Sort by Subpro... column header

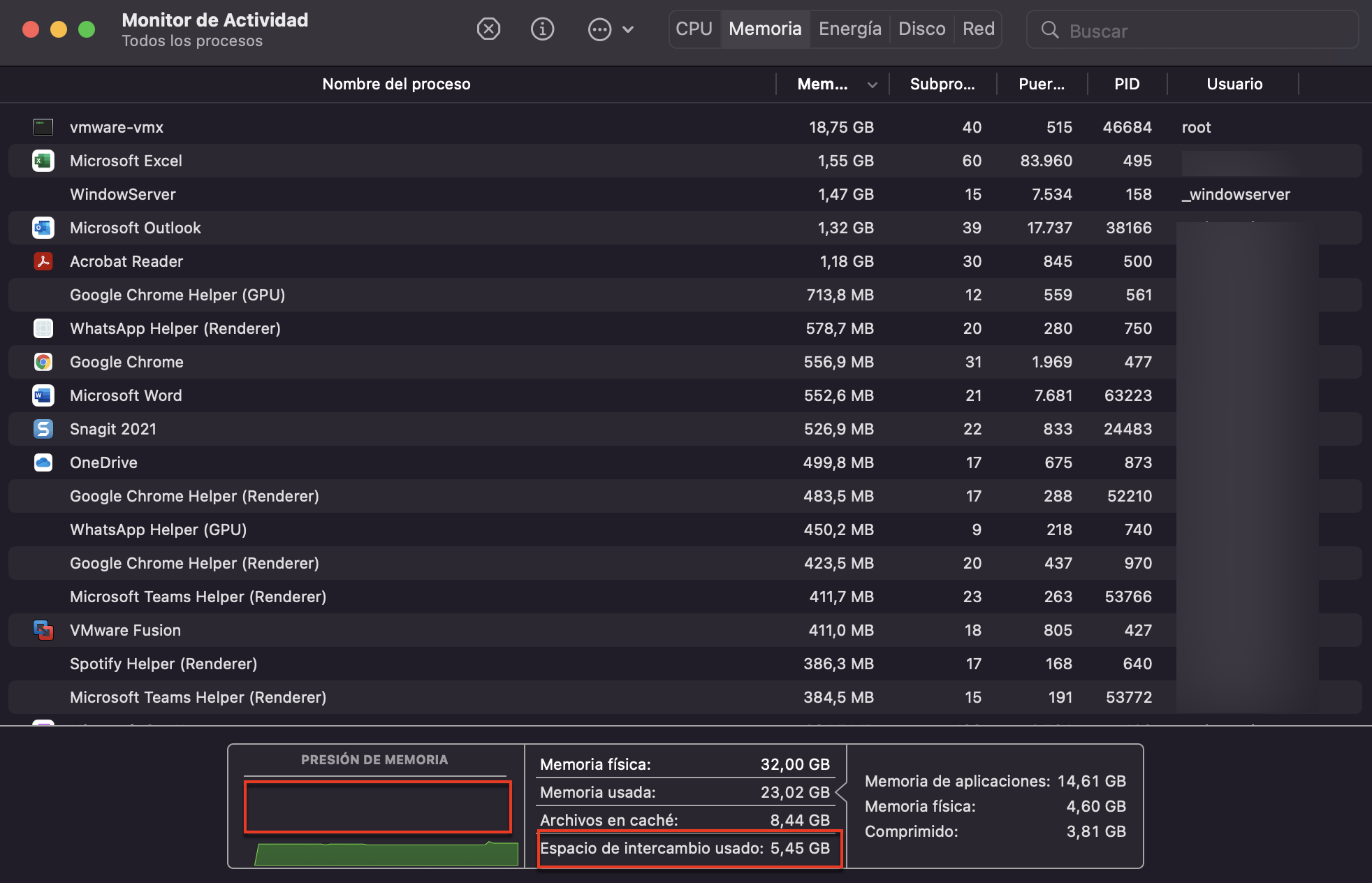(x=942, y=84)
